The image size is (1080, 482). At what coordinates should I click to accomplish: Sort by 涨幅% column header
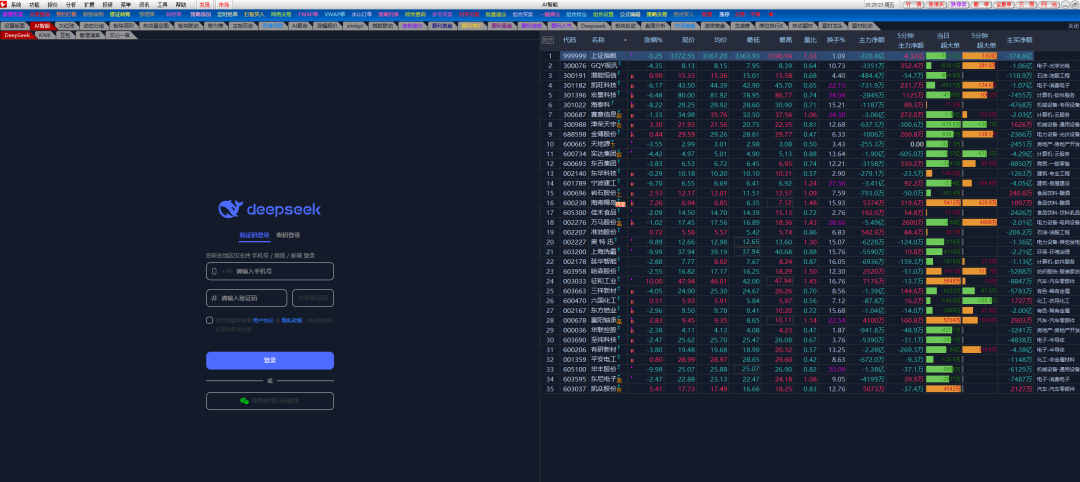[653, 38]
